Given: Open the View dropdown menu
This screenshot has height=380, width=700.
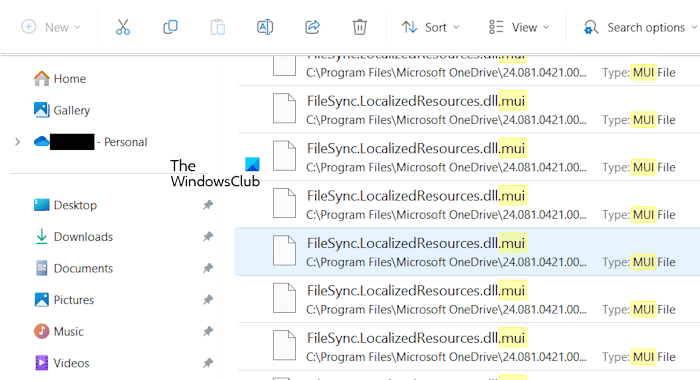Looking at the screenshot, I should 519,27.
